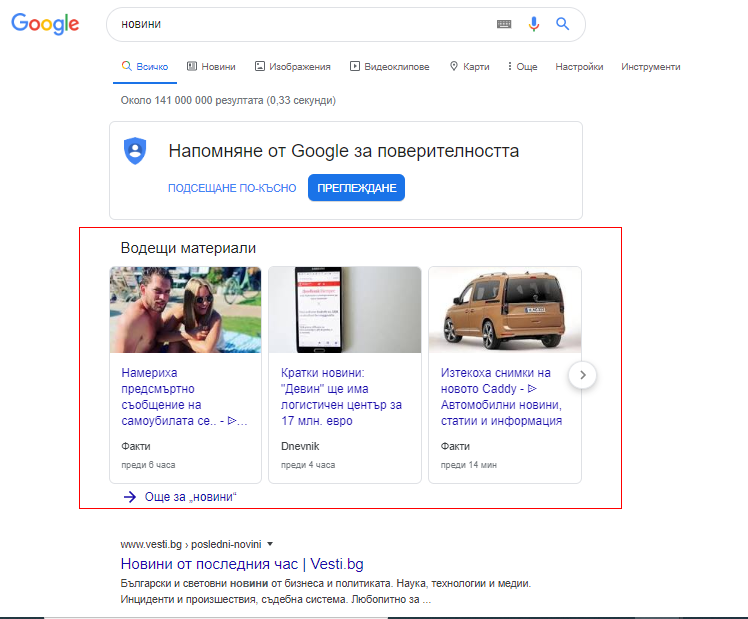The height and width of the screenshot is (619, 748).
Task: Click the couple photo thumbnail
Action: coord(186,310)
